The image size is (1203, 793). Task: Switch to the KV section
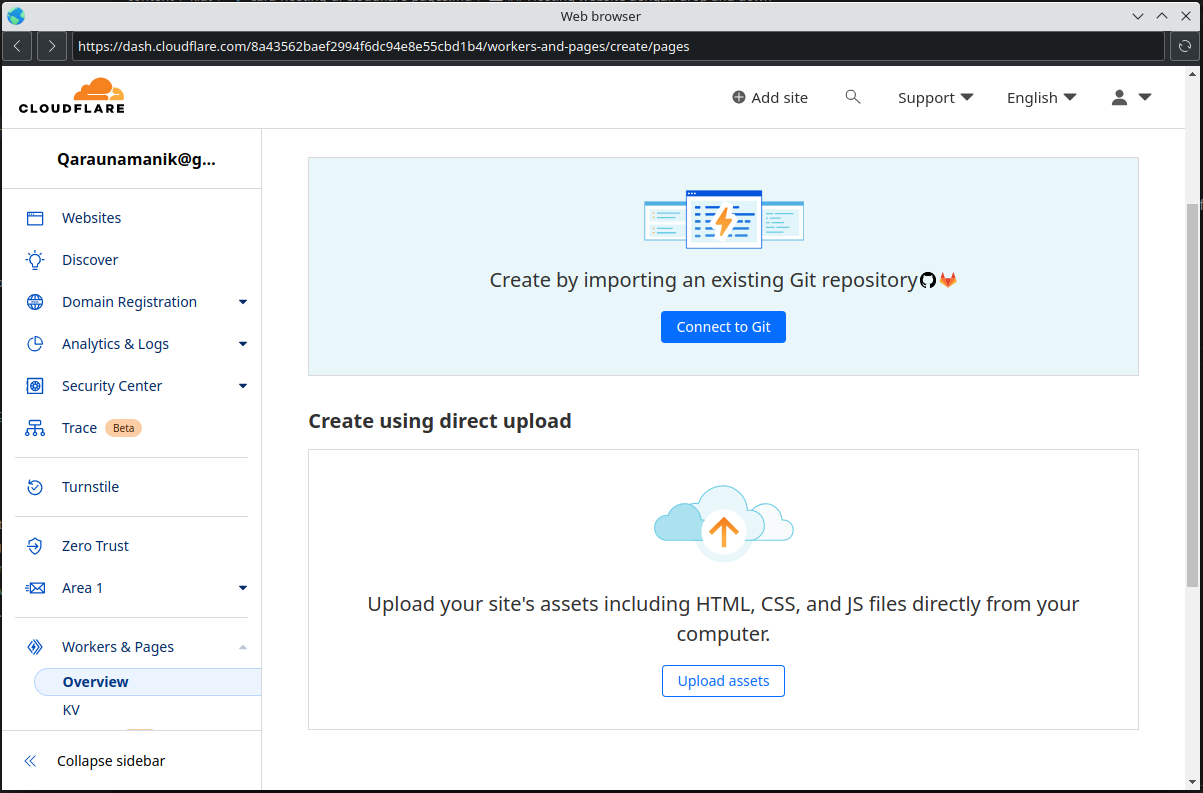(x=71, y=709)
